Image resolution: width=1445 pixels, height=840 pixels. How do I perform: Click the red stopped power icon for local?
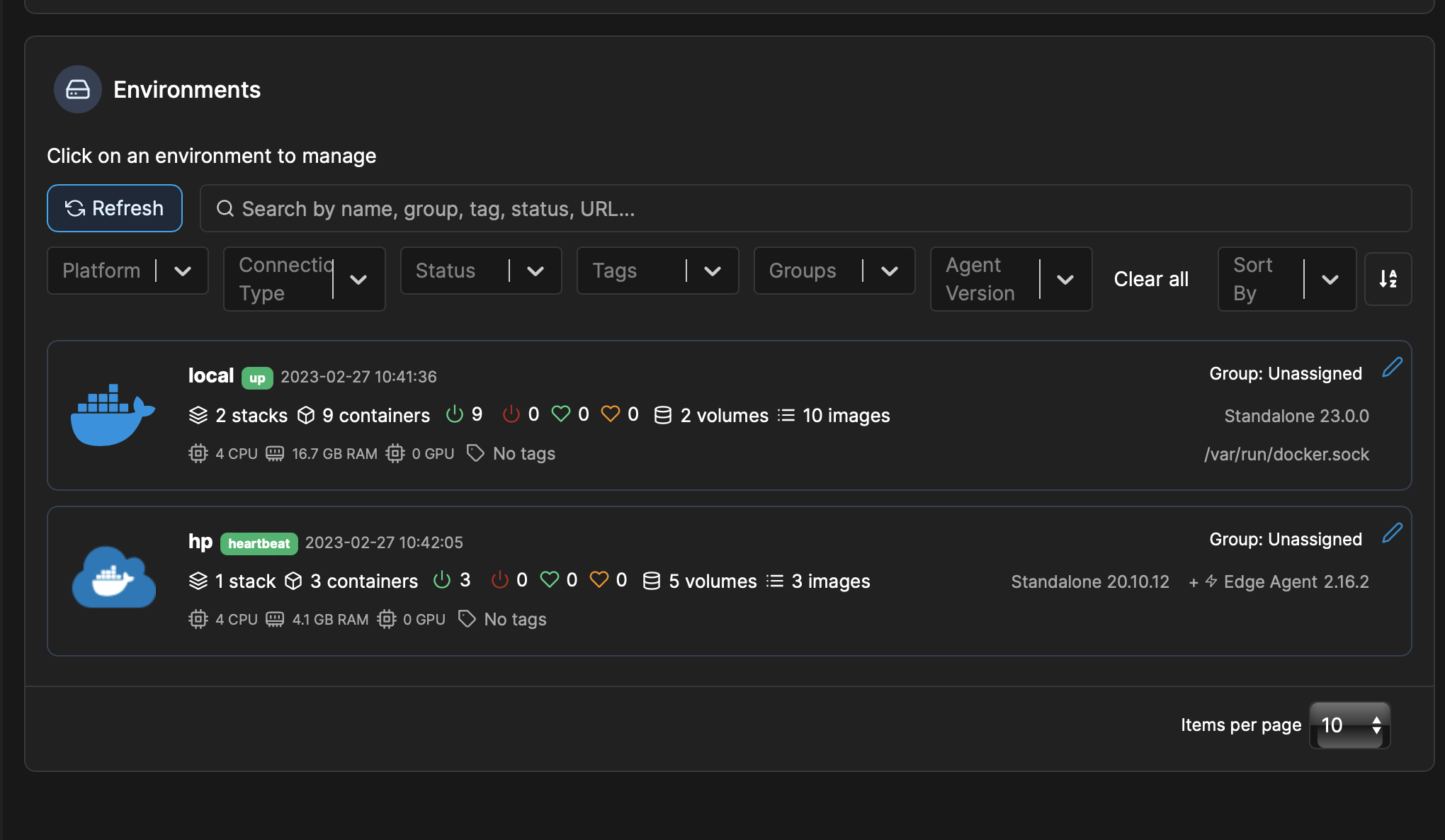click(x=511, y=414)
